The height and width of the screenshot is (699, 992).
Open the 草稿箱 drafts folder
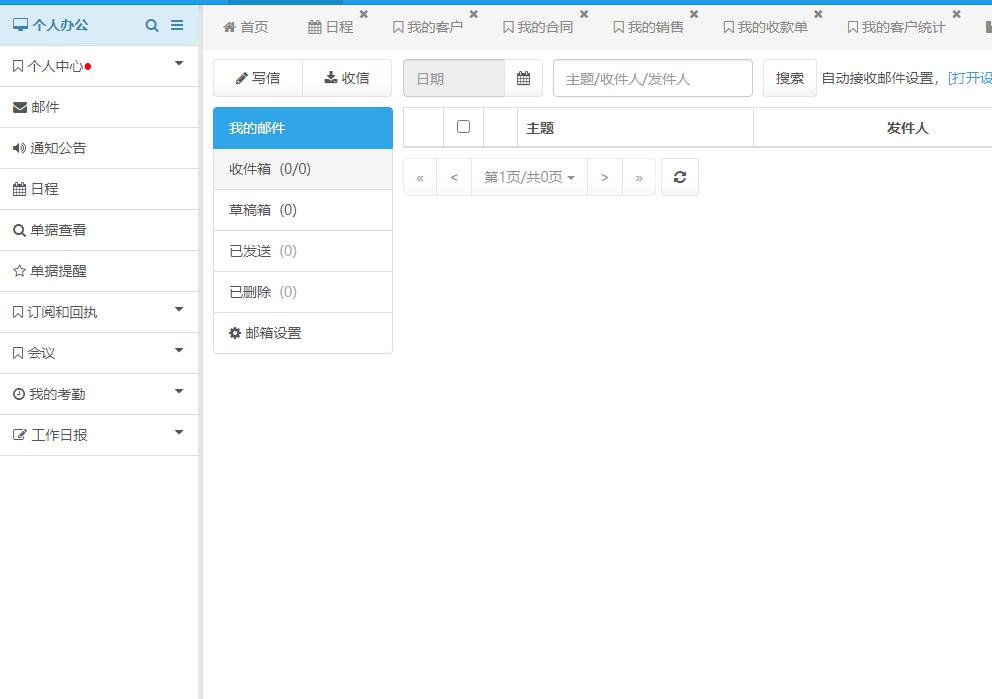[x=263, y=210]
